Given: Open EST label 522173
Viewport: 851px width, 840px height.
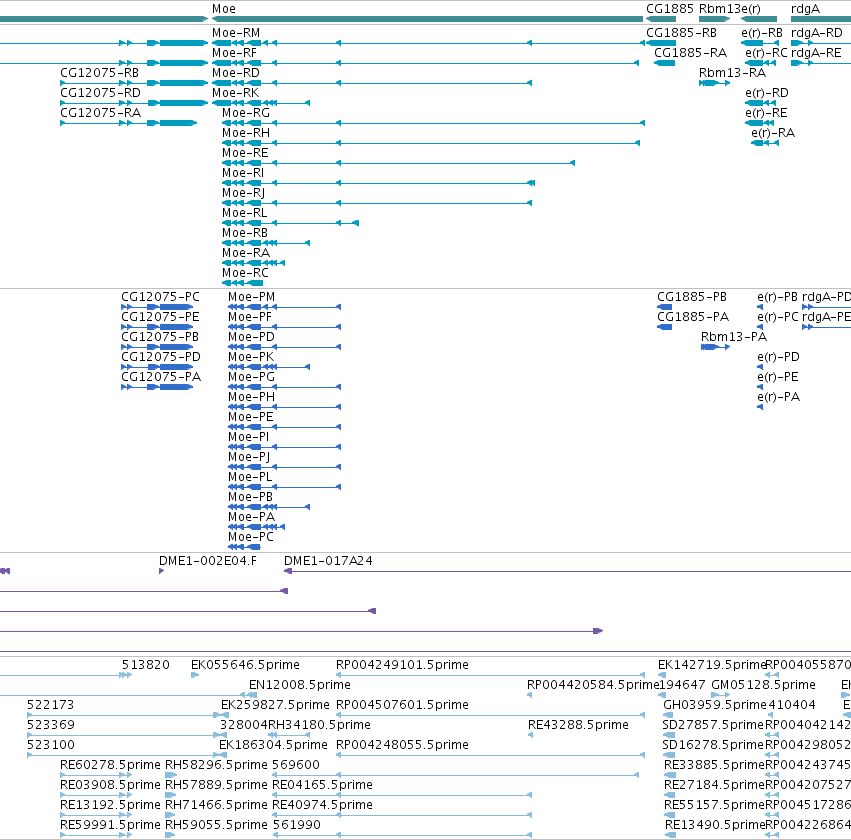Looking at the screenshot, I should point(50,705).
